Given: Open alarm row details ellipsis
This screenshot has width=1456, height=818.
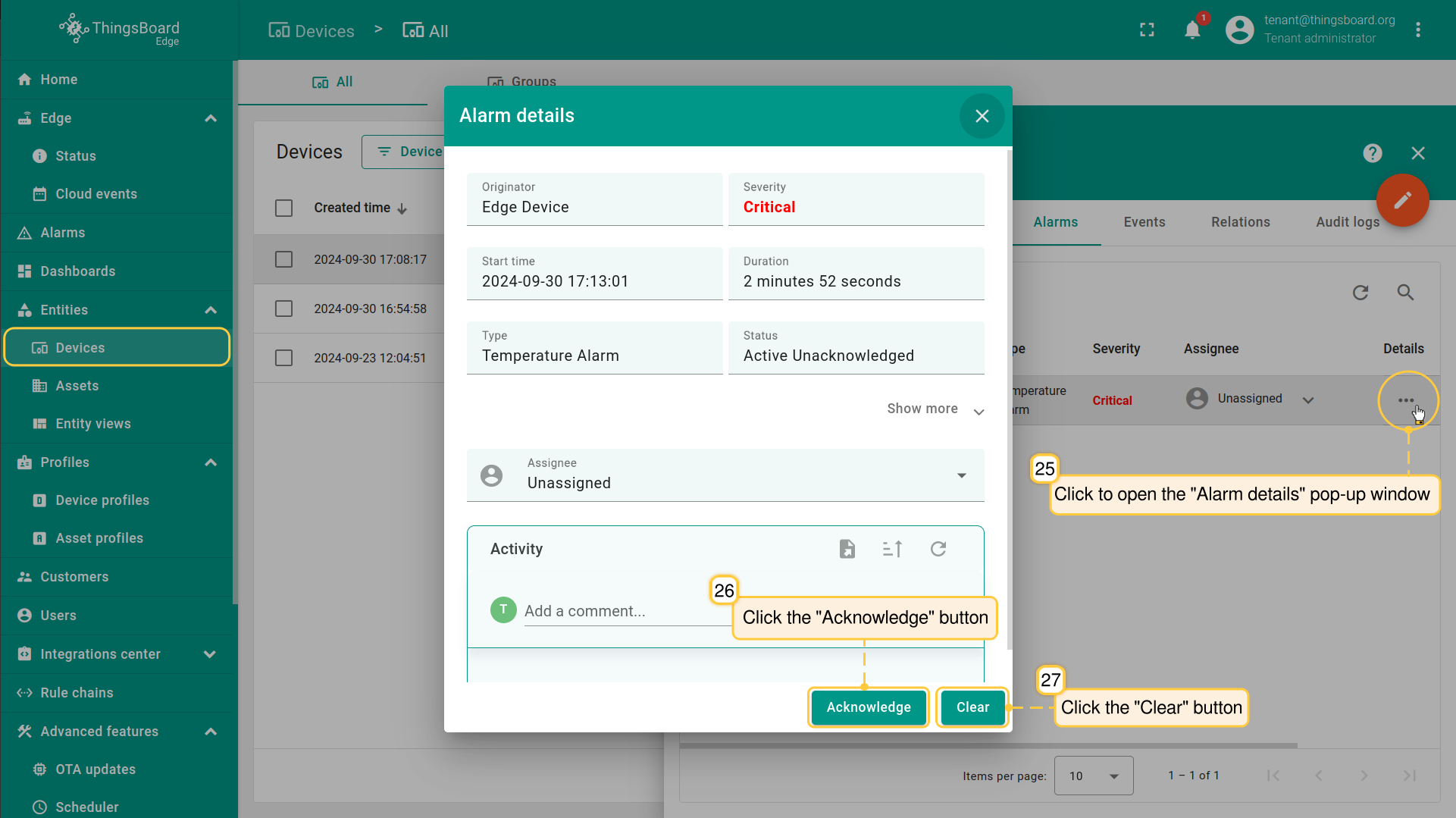Looking at the screenshot, I should pyautogui.click(x=1406, y=400).
